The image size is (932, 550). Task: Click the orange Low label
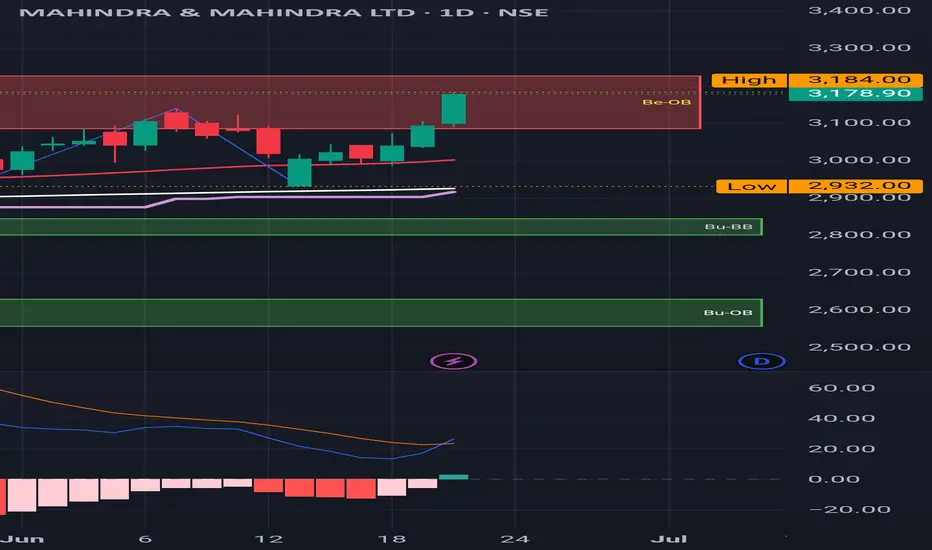tap(751, 186)
